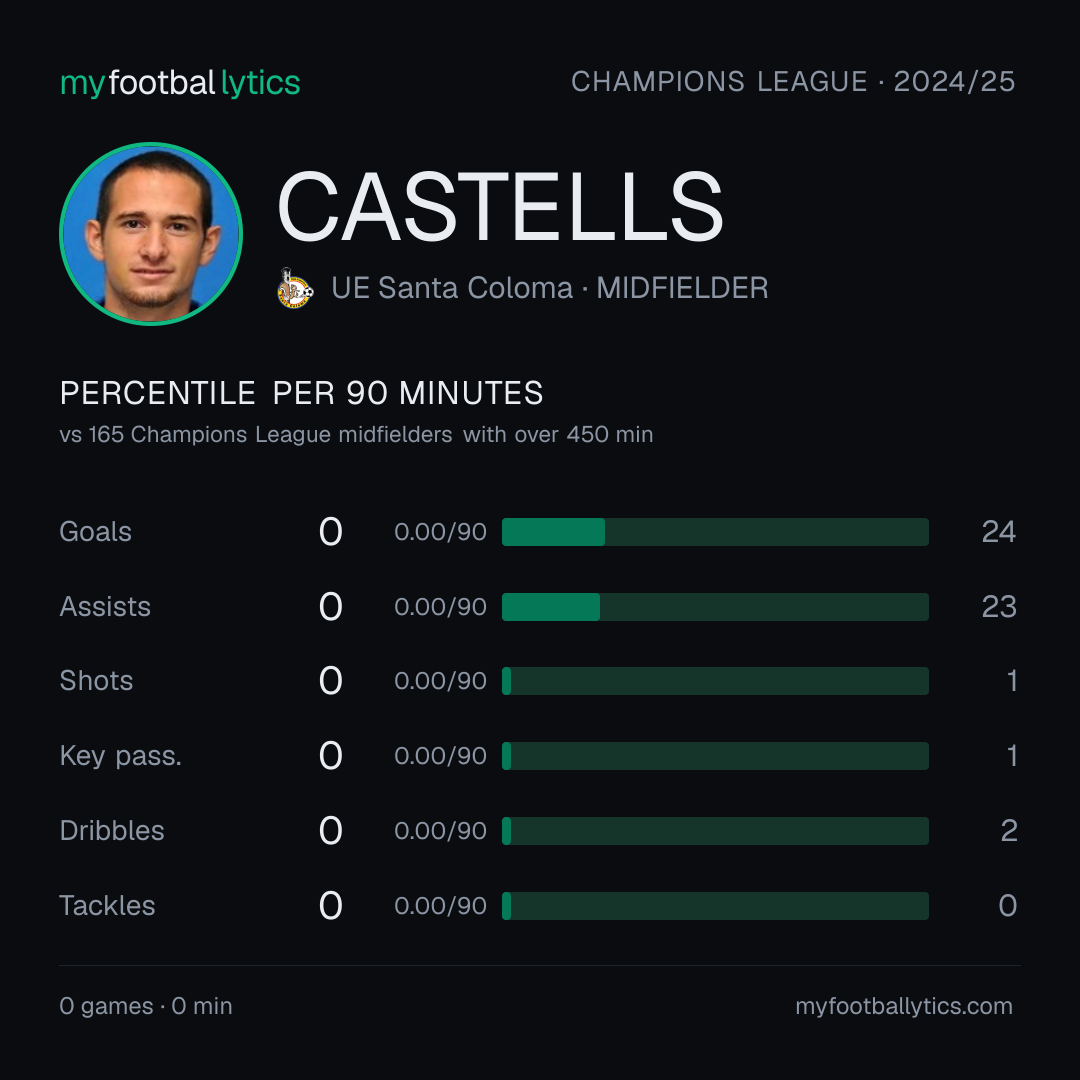Select the Tackles stat label
The image size is (1080, 1080).
(107, 906)
